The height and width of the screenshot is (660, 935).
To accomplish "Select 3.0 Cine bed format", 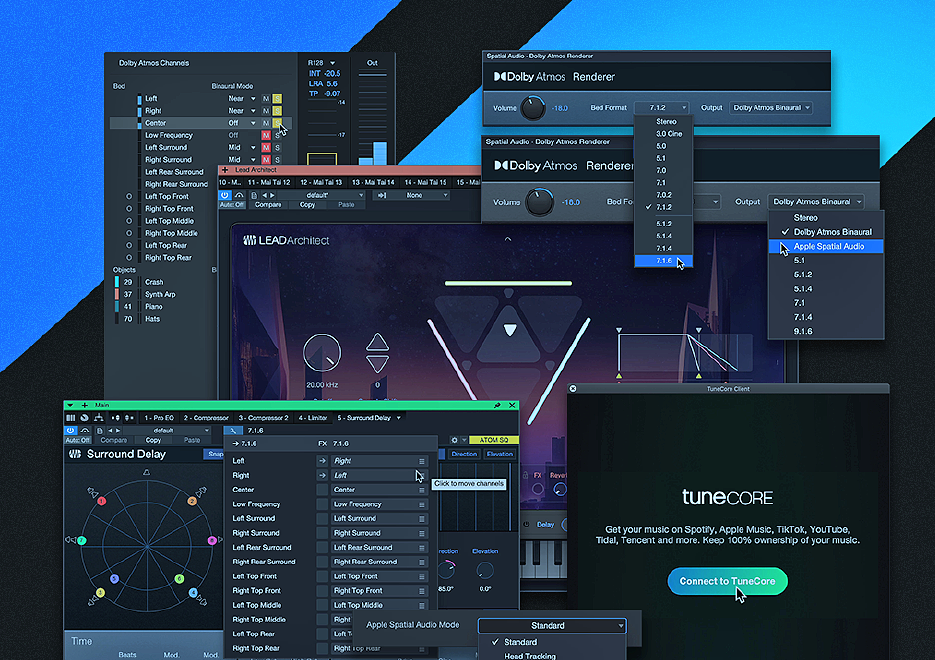I will pos(664,134).
